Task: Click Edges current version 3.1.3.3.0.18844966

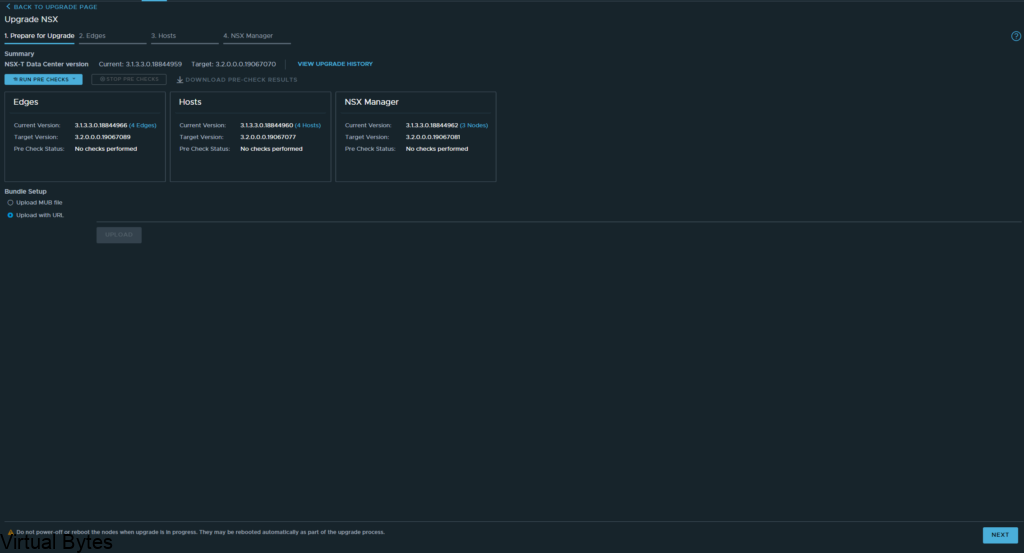Action: click(101, 125)
